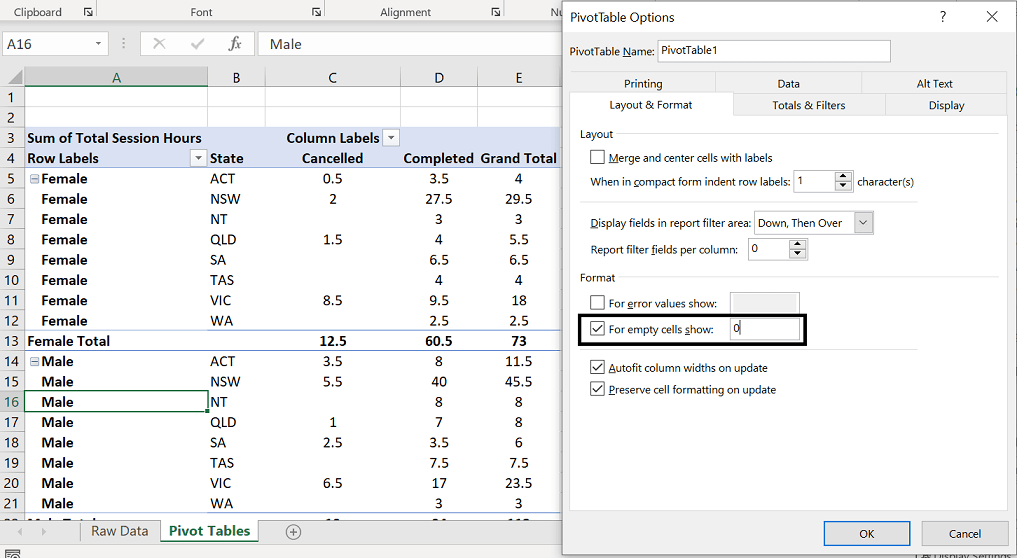
Task: Open Column Labels filter dropdown
Action: 391,138
